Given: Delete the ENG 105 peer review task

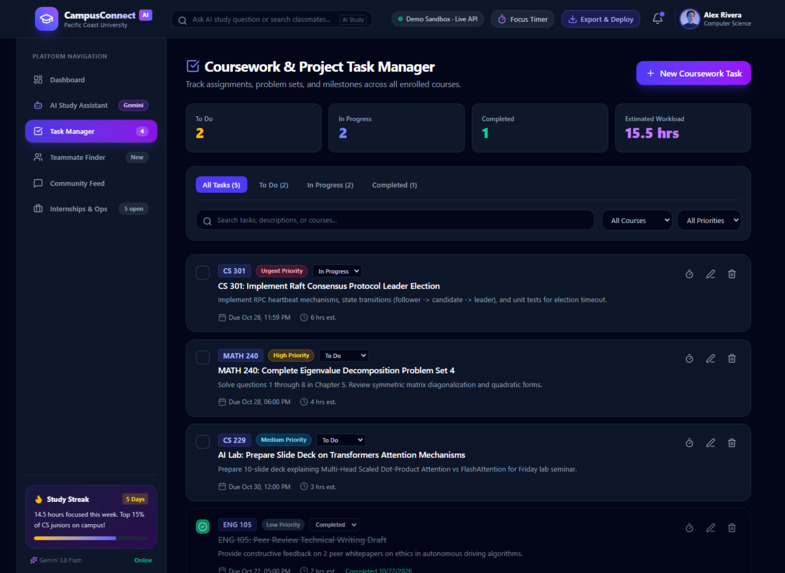Looking at the screenshot, I should click(x=731, y=527).
